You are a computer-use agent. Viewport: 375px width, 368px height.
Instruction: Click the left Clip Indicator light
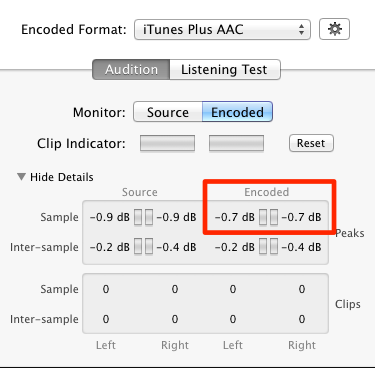[167, 143]
